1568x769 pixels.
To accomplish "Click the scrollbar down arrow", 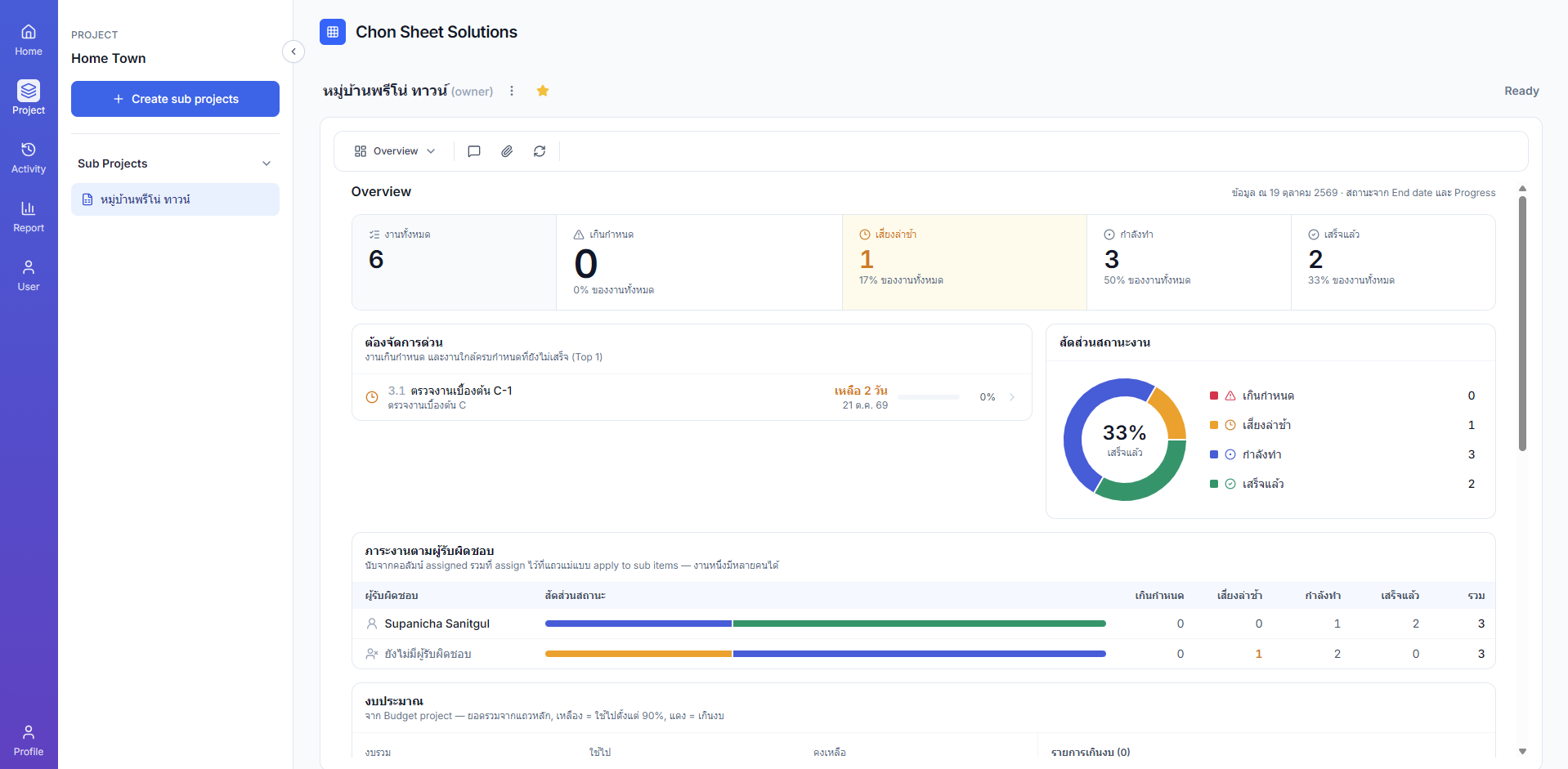I will 1522,751.
